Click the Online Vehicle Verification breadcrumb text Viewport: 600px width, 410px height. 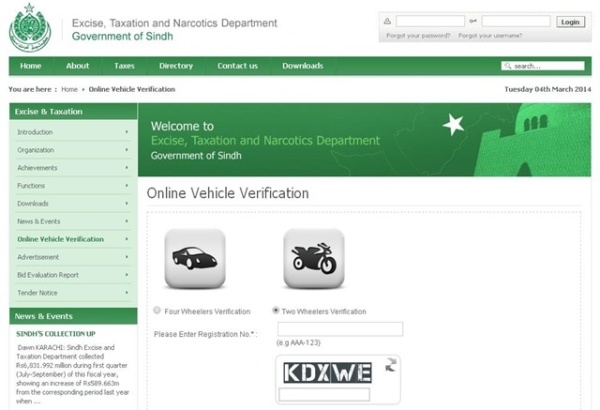(132, 89)
